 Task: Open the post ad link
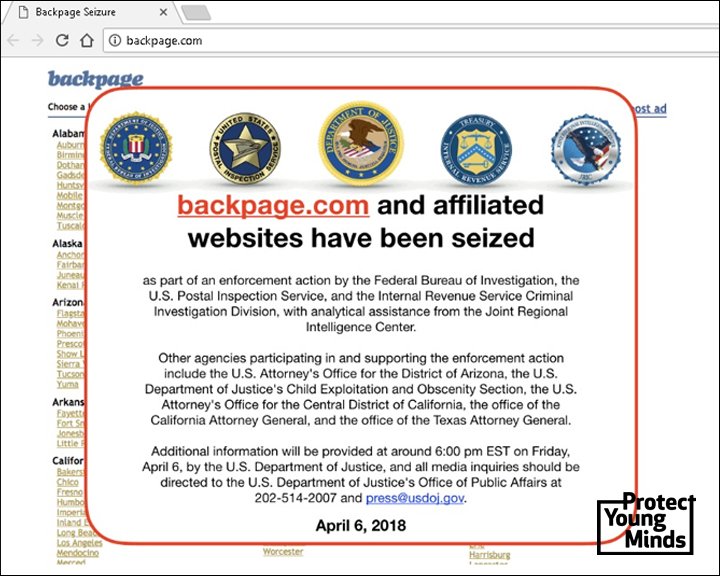pyautogui.click(x=648, y=109)
